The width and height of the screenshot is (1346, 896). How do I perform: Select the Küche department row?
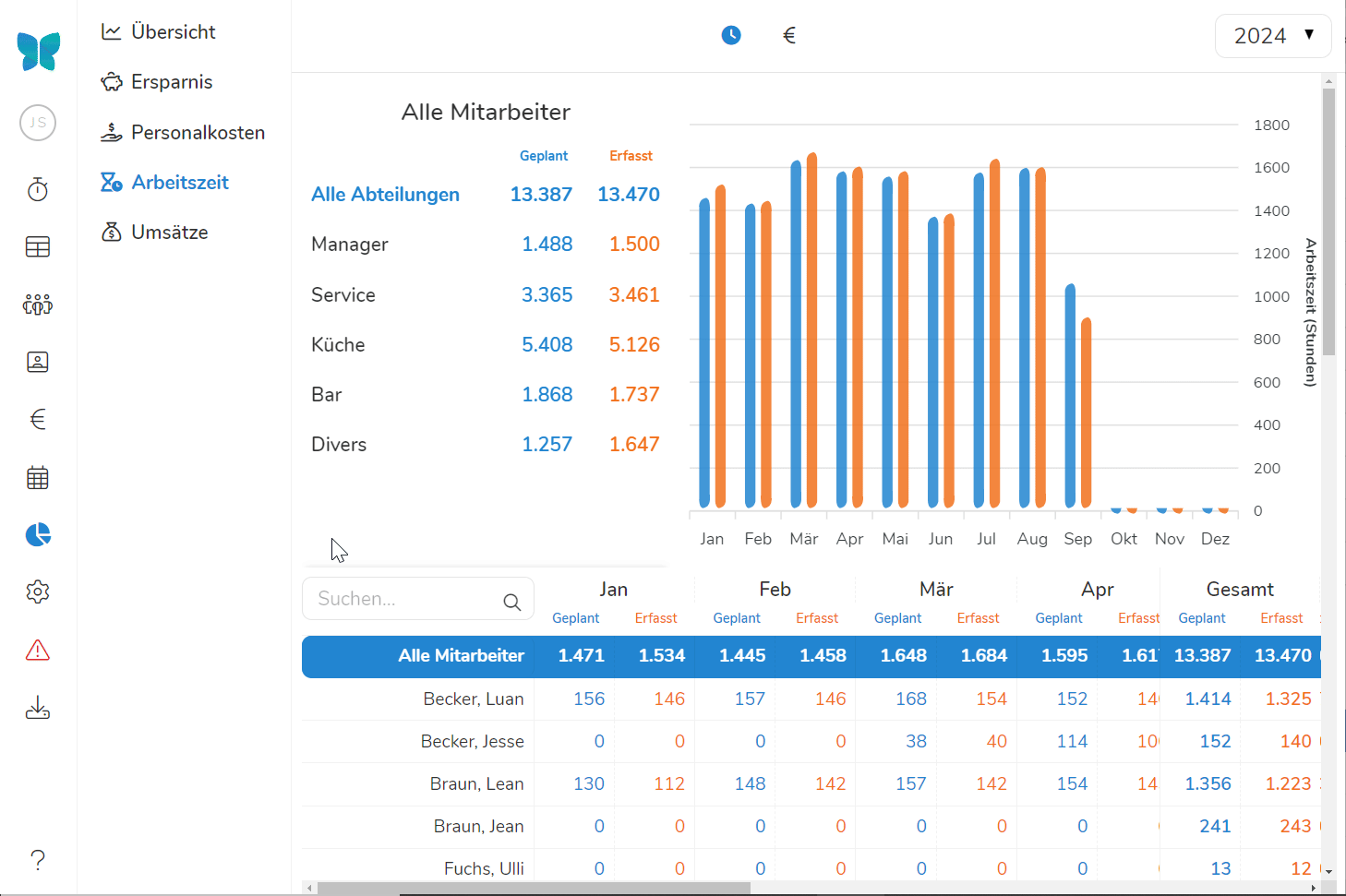click(338, 345)
